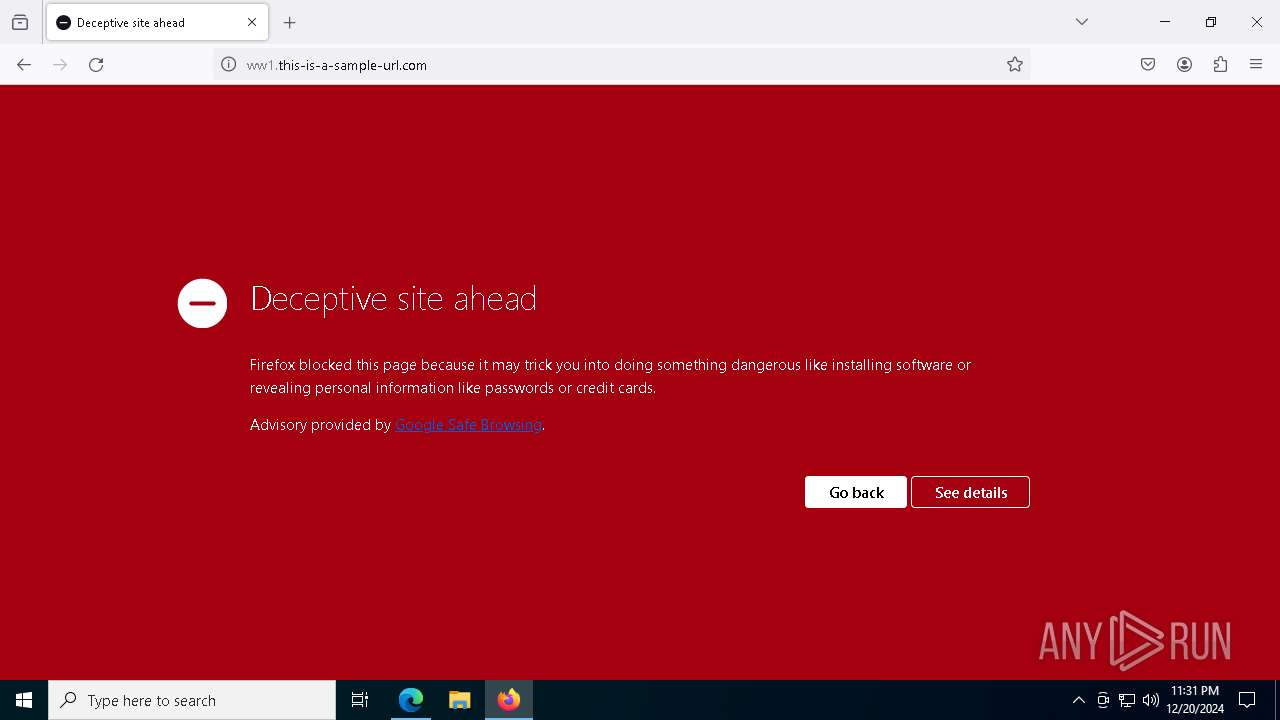1280x720 pixels.
Task: Bookmark this page with star icon
Action: coord(1015,65)
